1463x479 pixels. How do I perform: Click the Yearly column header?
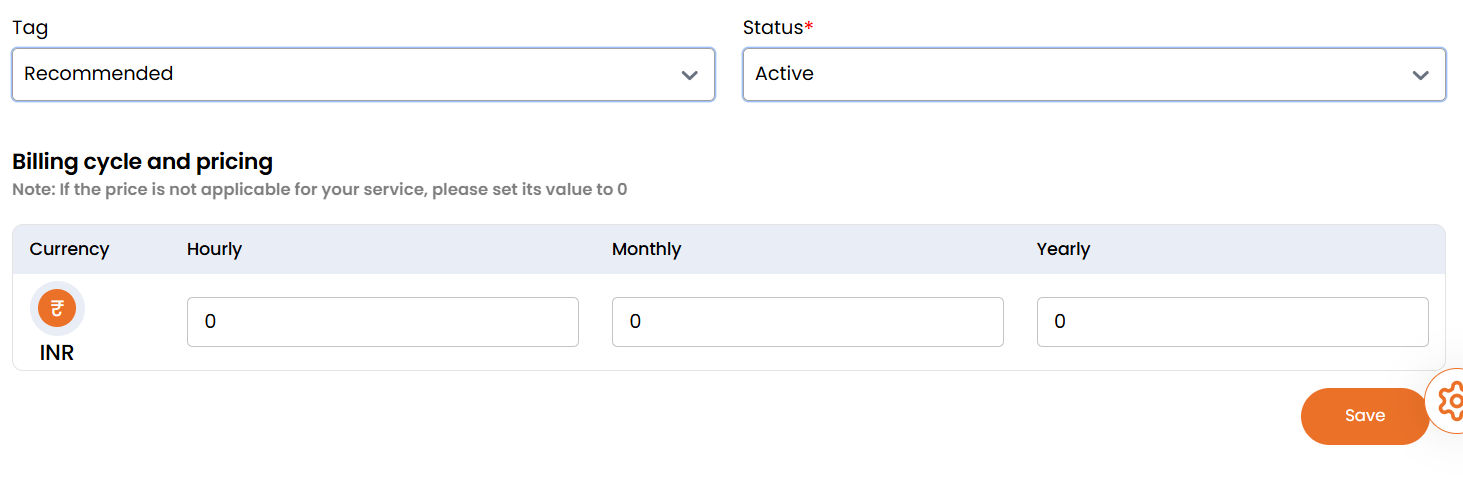1063,249
